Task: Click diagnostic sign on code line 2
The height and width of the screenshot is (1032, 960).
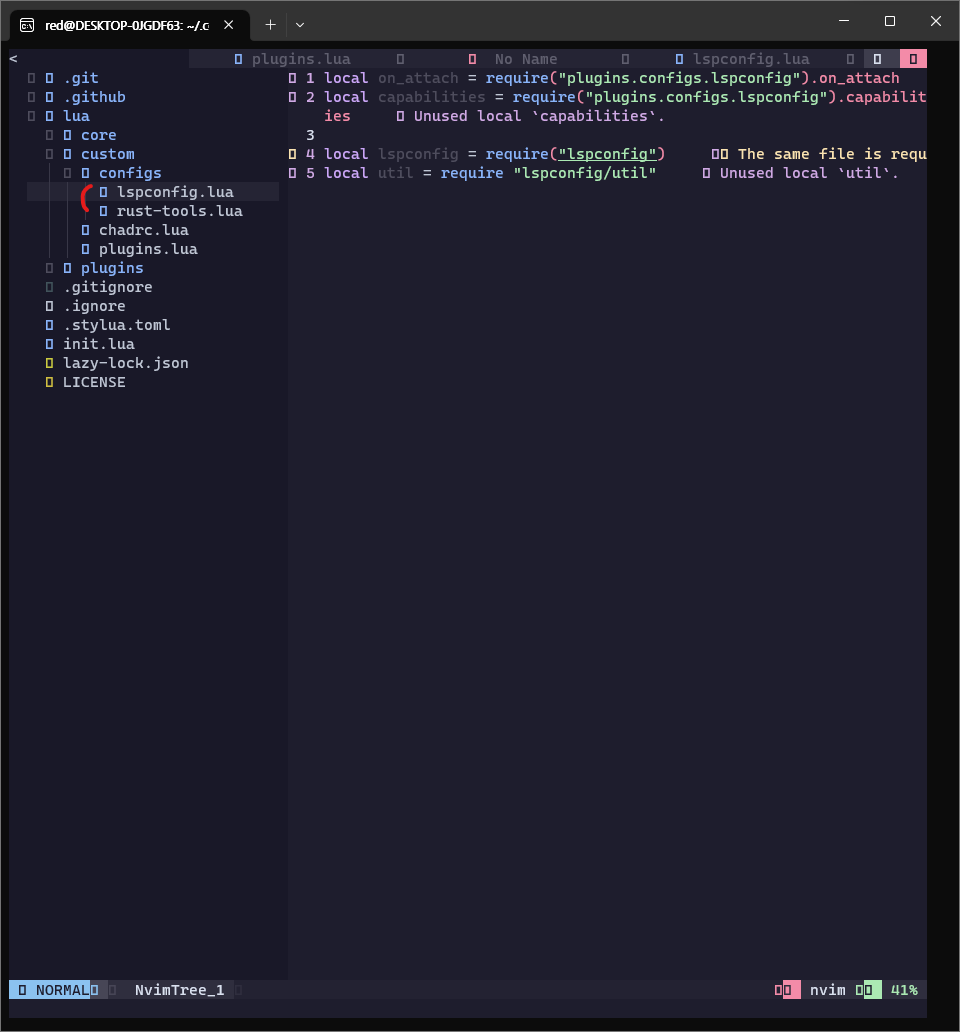Action: pyautogui.click(x=292, y=97)
